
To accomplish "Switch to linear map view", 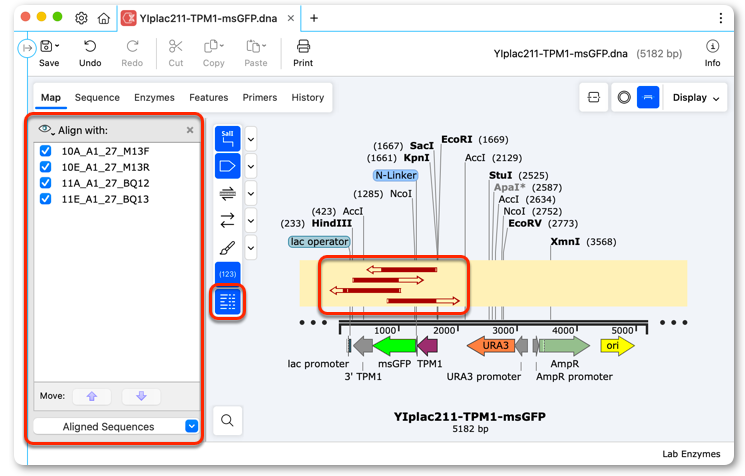I will 648,97.
